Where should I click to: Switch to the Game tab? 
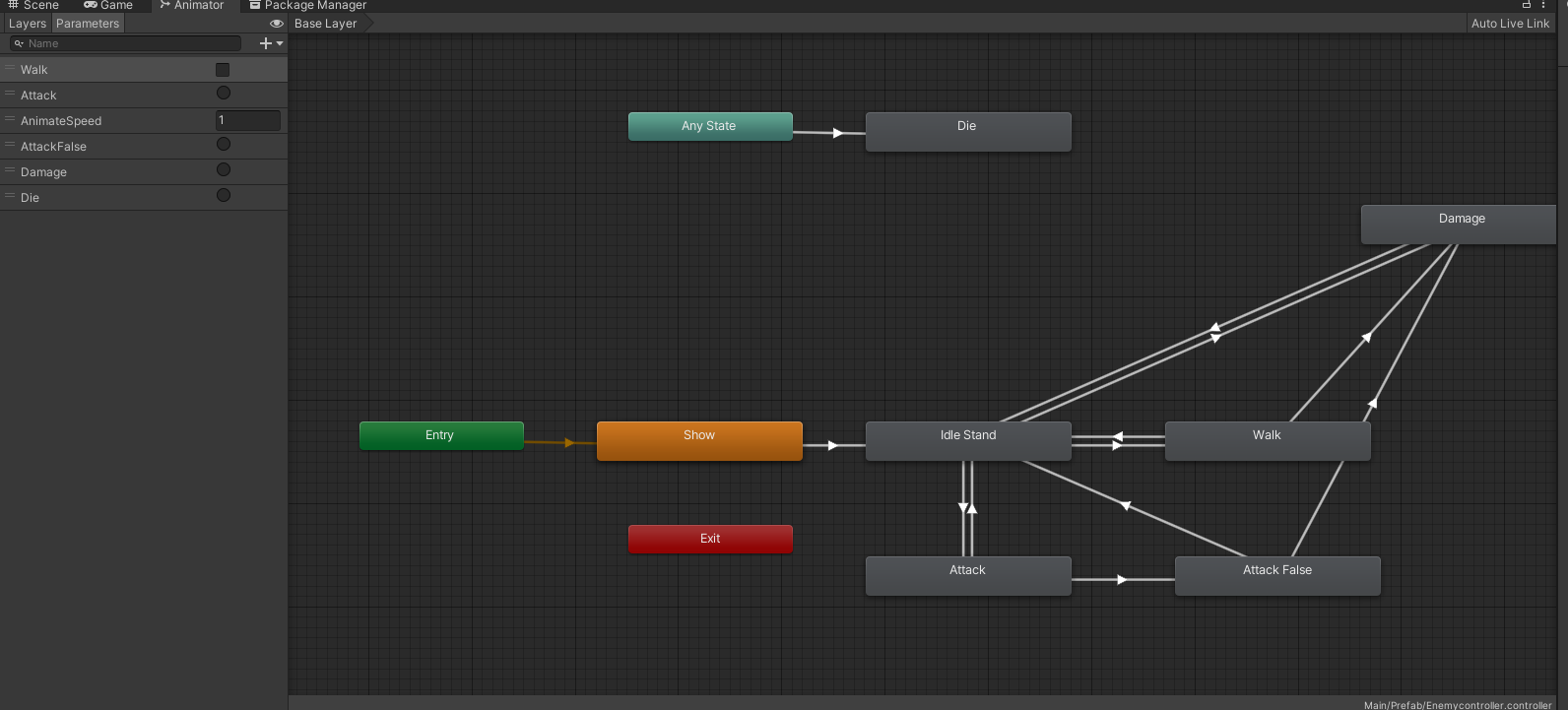click(108, 5)
